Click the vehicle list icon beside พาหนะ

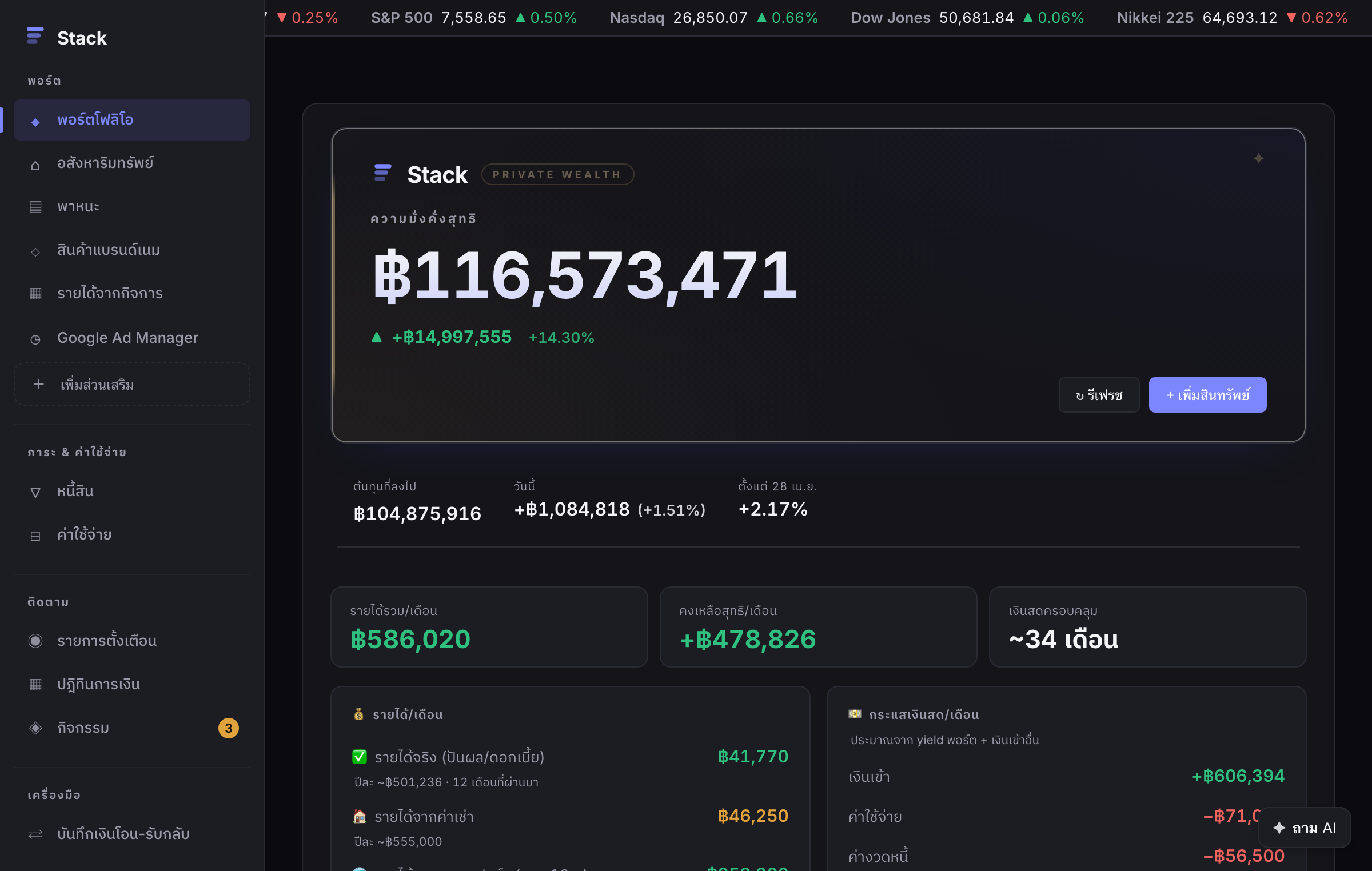point(35,207)
